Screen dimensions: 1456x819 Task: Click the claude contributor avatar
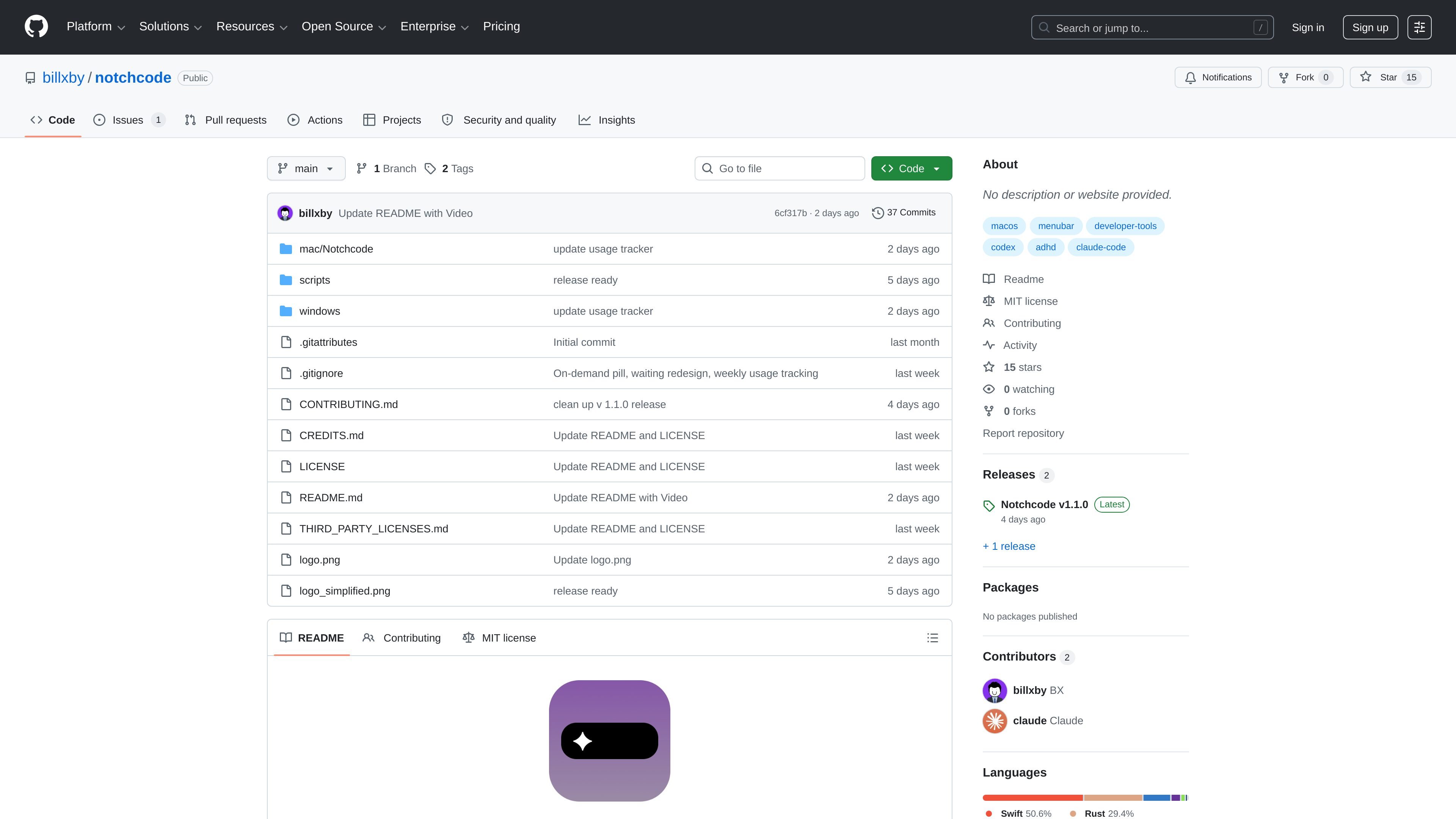coord(995,721)
